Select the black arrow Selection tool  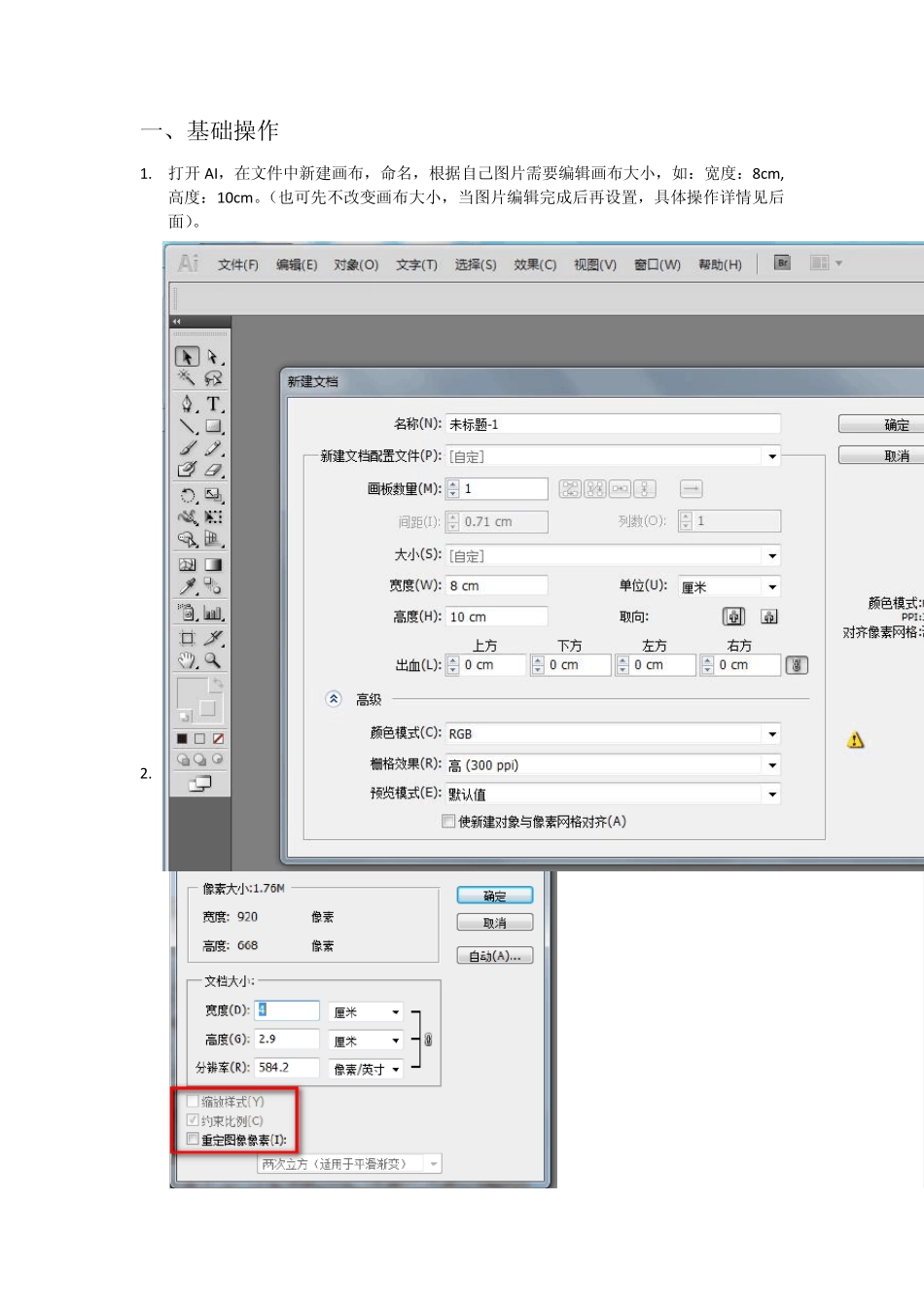pos(187,357)
